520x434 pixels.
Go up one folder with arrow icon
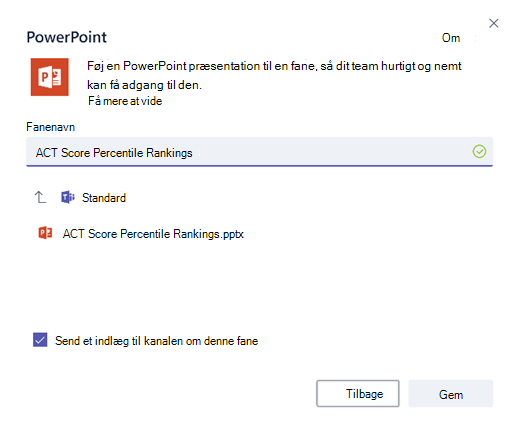point(40,197)
